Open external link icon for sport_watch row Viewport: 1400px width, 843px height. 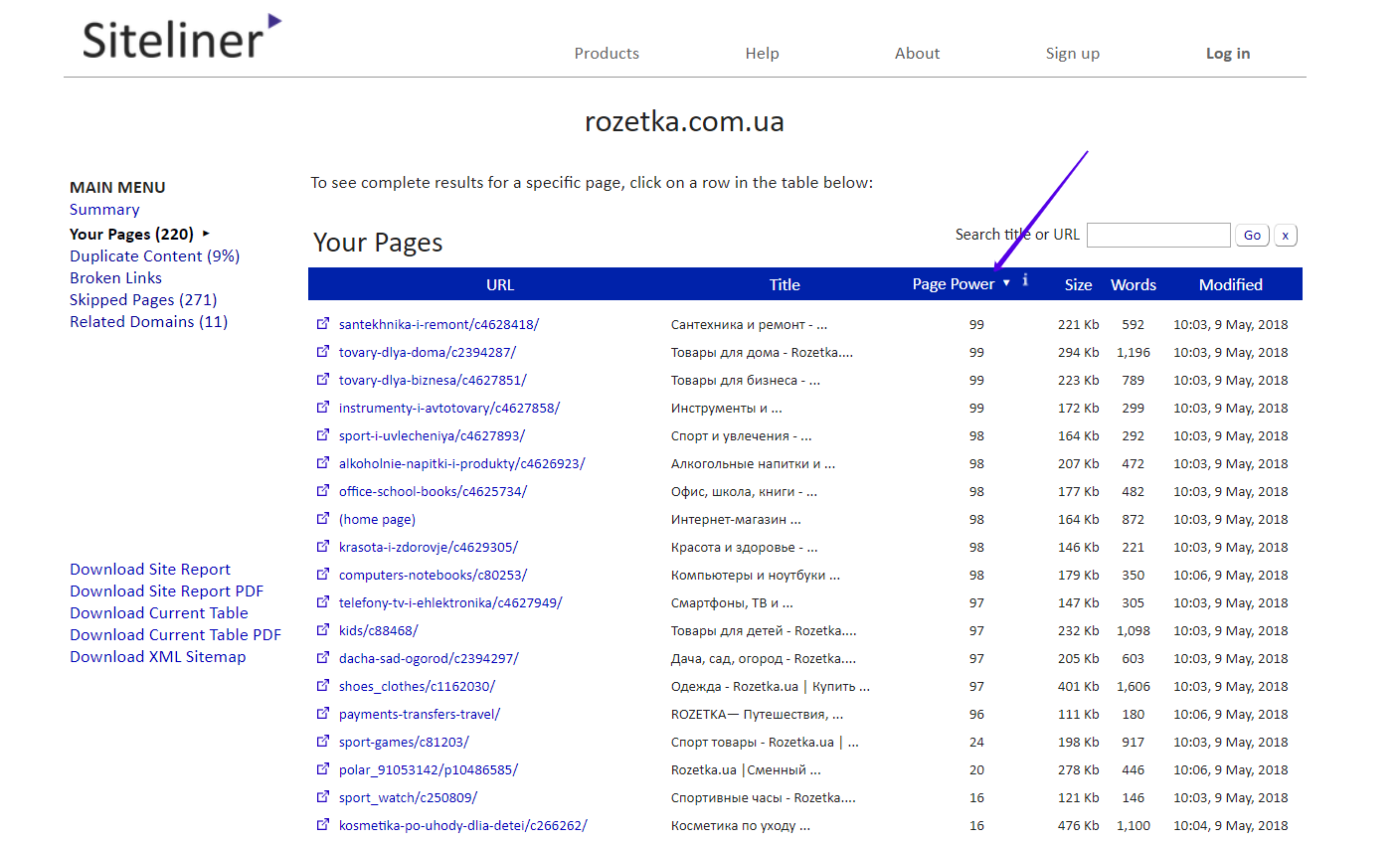click(x=323, y=797)
